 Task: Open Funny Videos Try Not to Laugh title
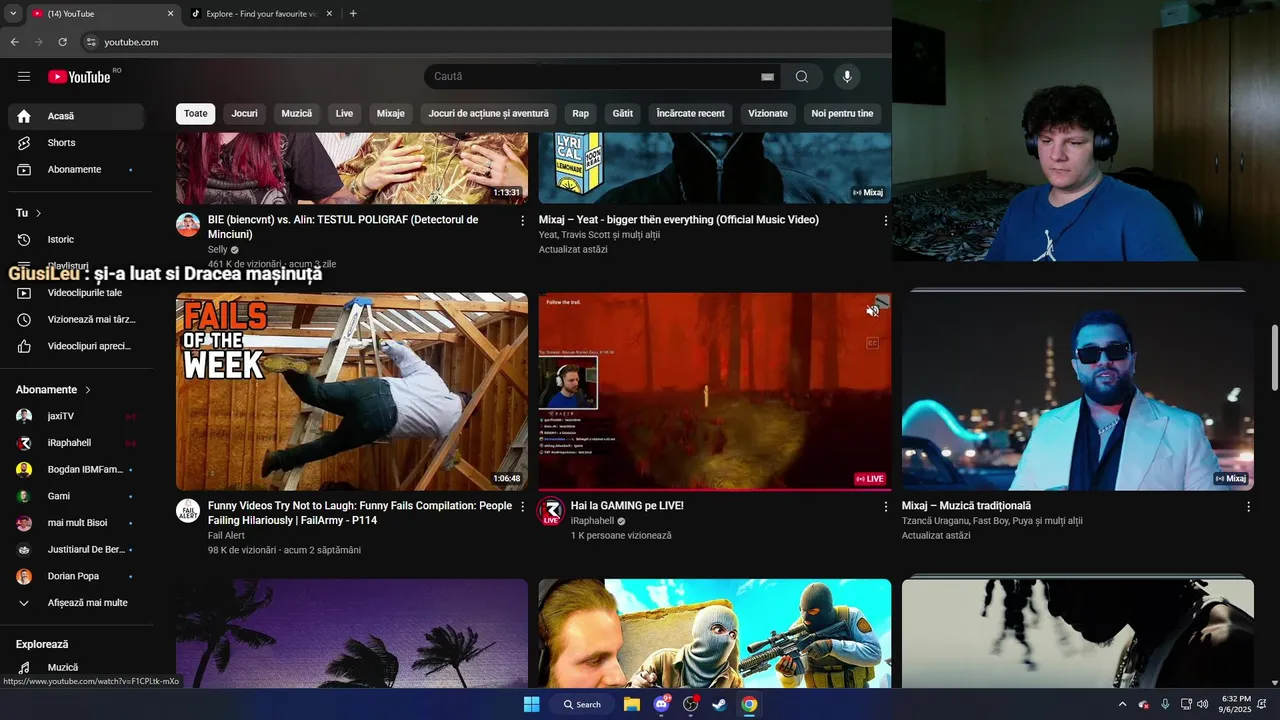point(360,513)
